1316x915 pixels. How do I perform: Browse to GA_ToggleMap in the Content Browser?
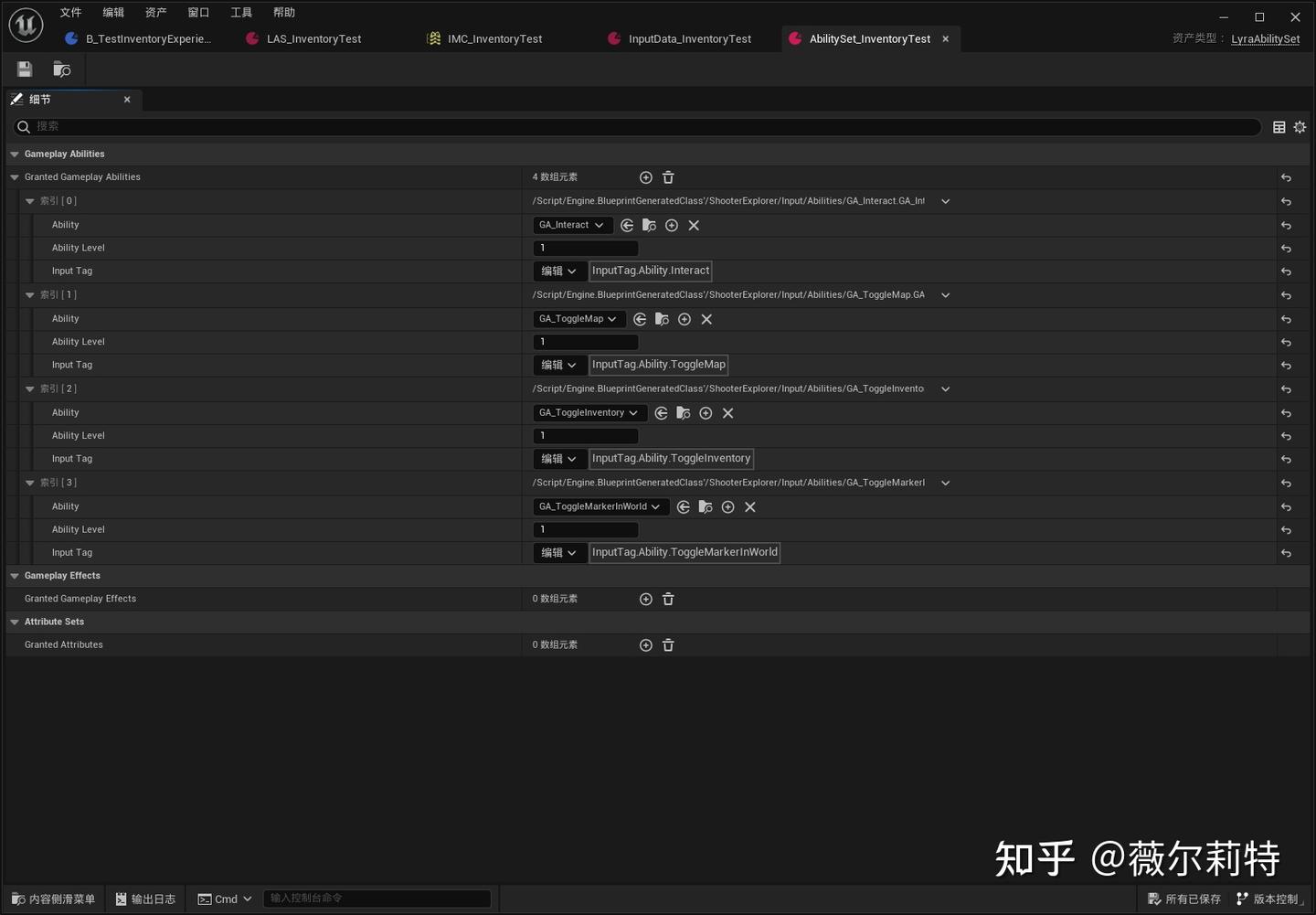(x=662, y=319)
